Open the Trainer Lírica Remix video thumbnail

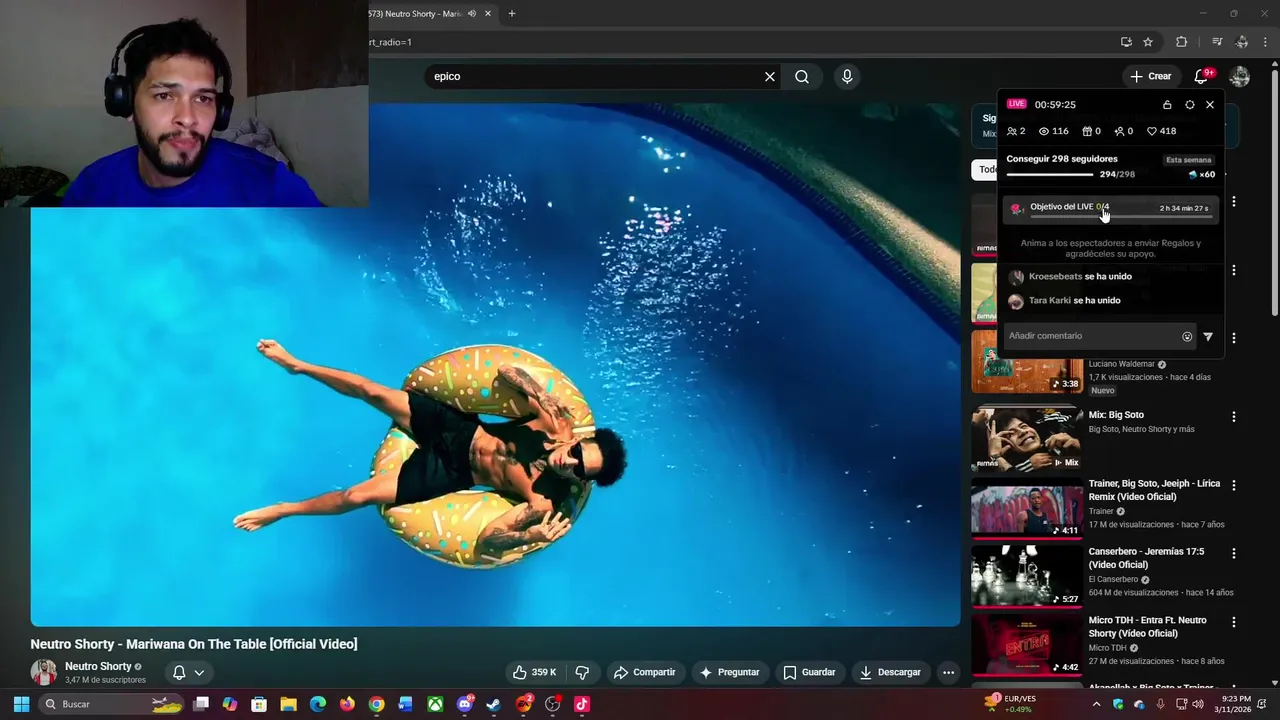tap(1027, 508)
